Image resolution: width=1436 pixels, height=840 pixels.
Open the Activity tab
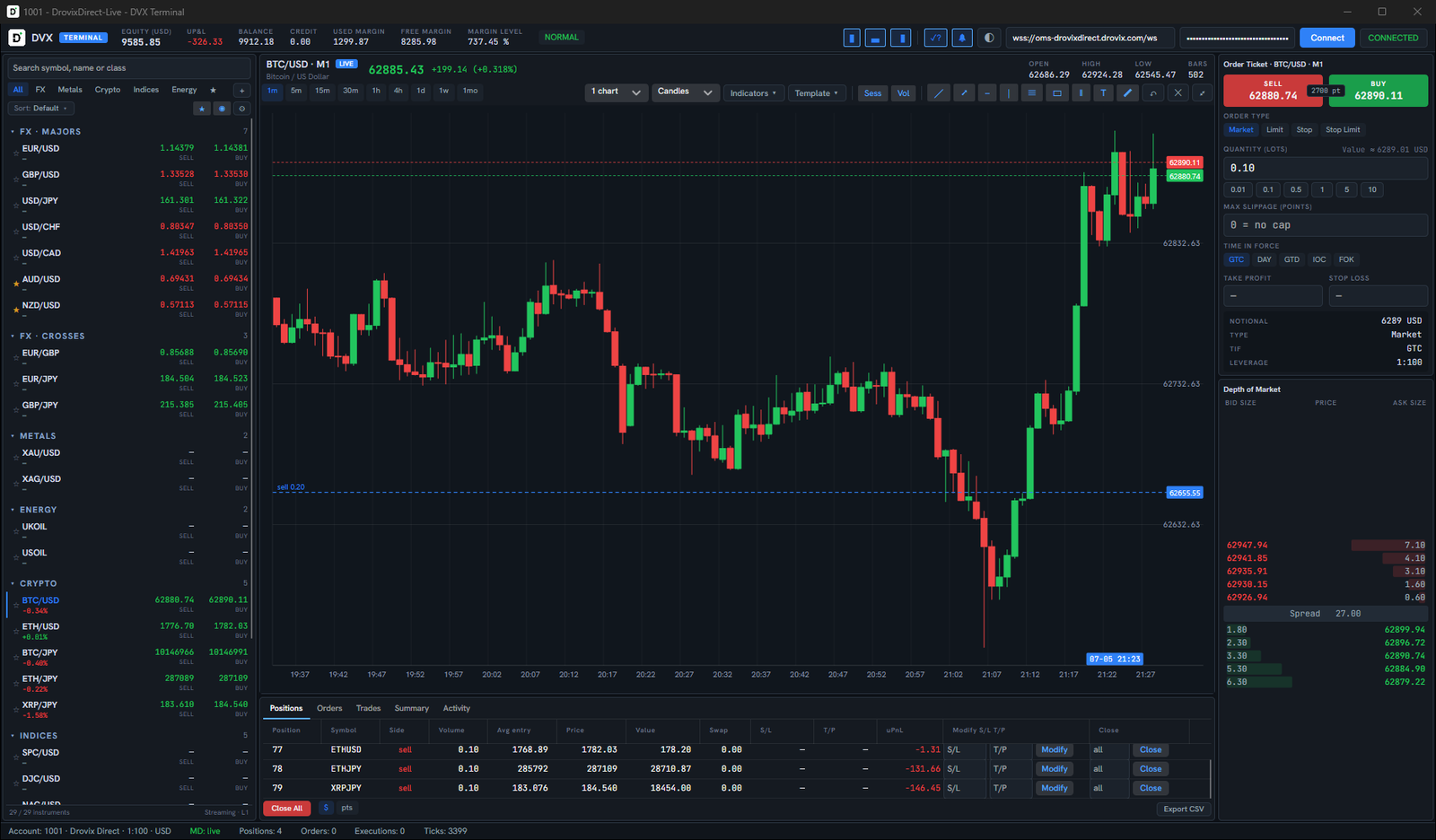(x=456, y=709)
